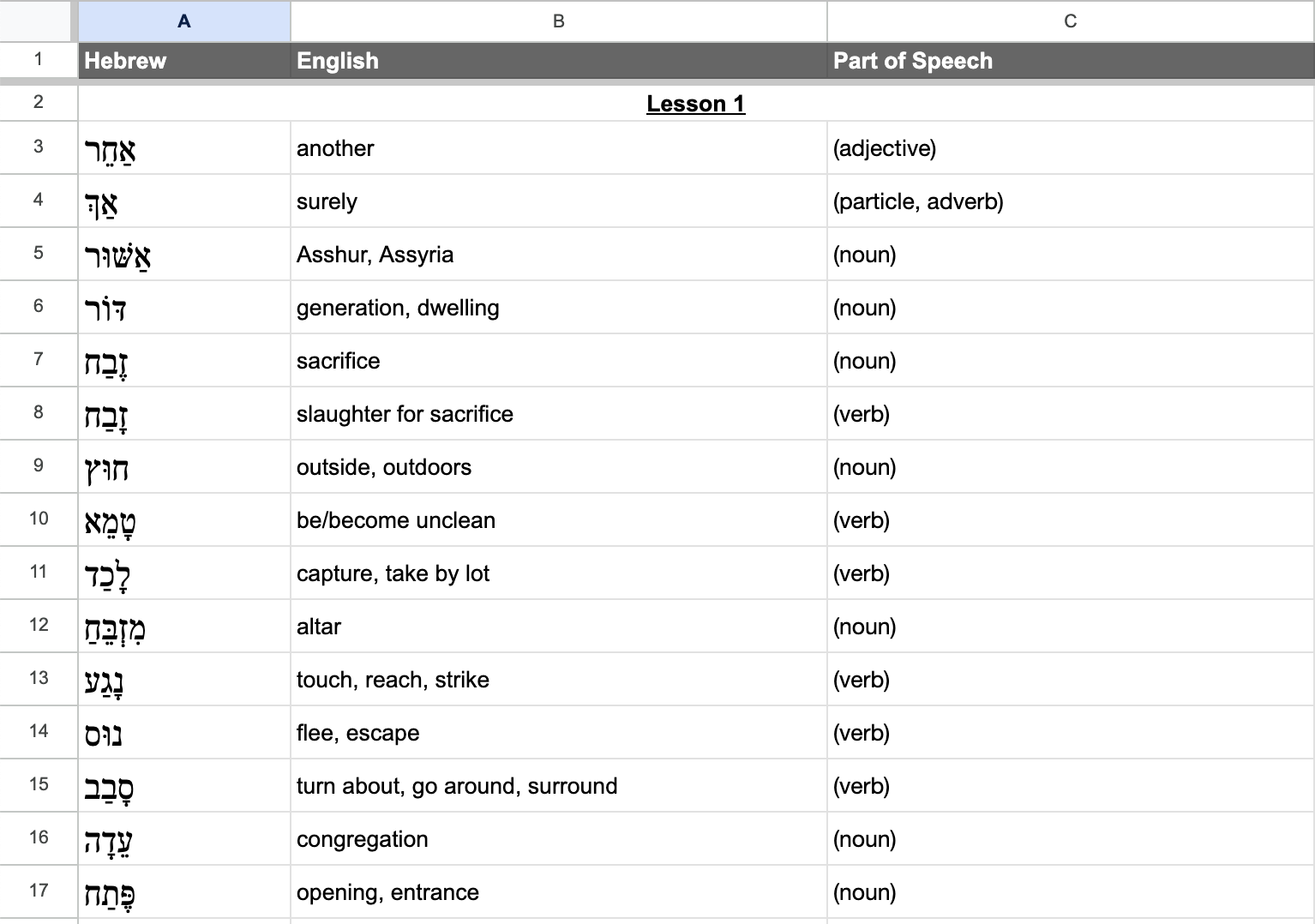Select the cell 'opening, entrance'
Screen dimensions: 1315x924
coord(559,892)
